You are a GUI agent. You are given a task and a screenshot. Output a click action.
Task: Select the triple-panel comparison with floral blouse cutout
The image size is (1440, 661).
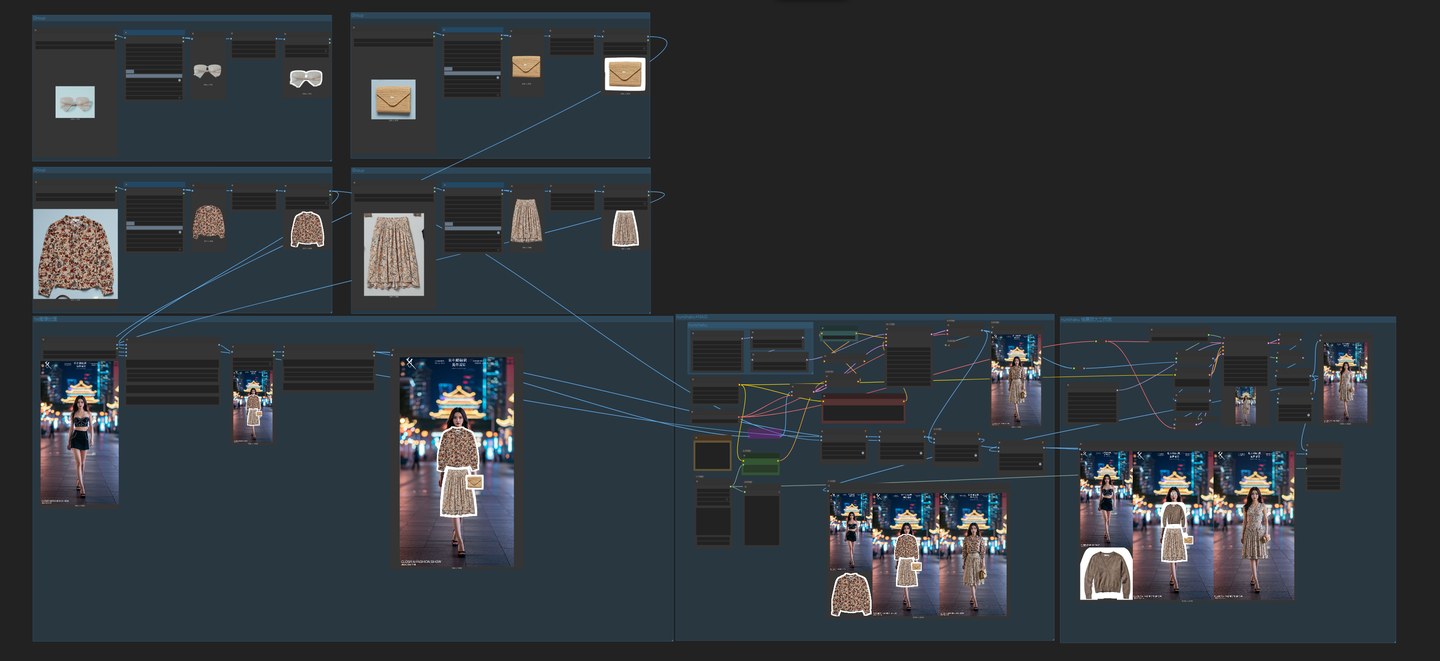pyautogui.click(x=917, y=553)
